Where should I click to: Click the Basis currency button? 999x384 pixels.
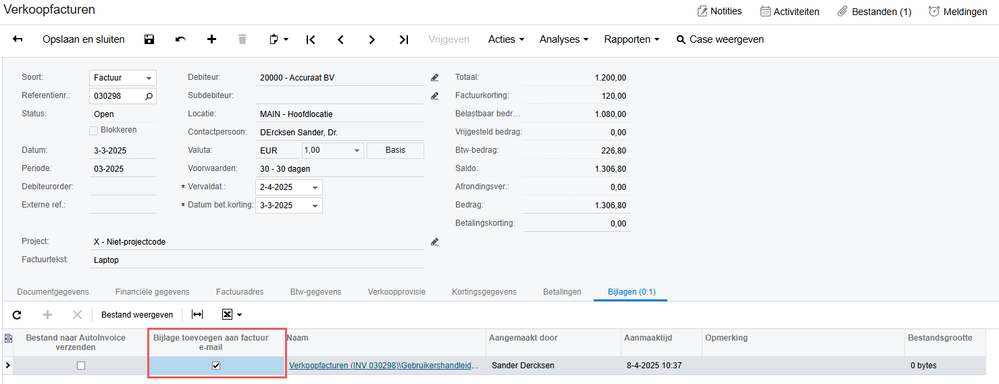point(396,151)
